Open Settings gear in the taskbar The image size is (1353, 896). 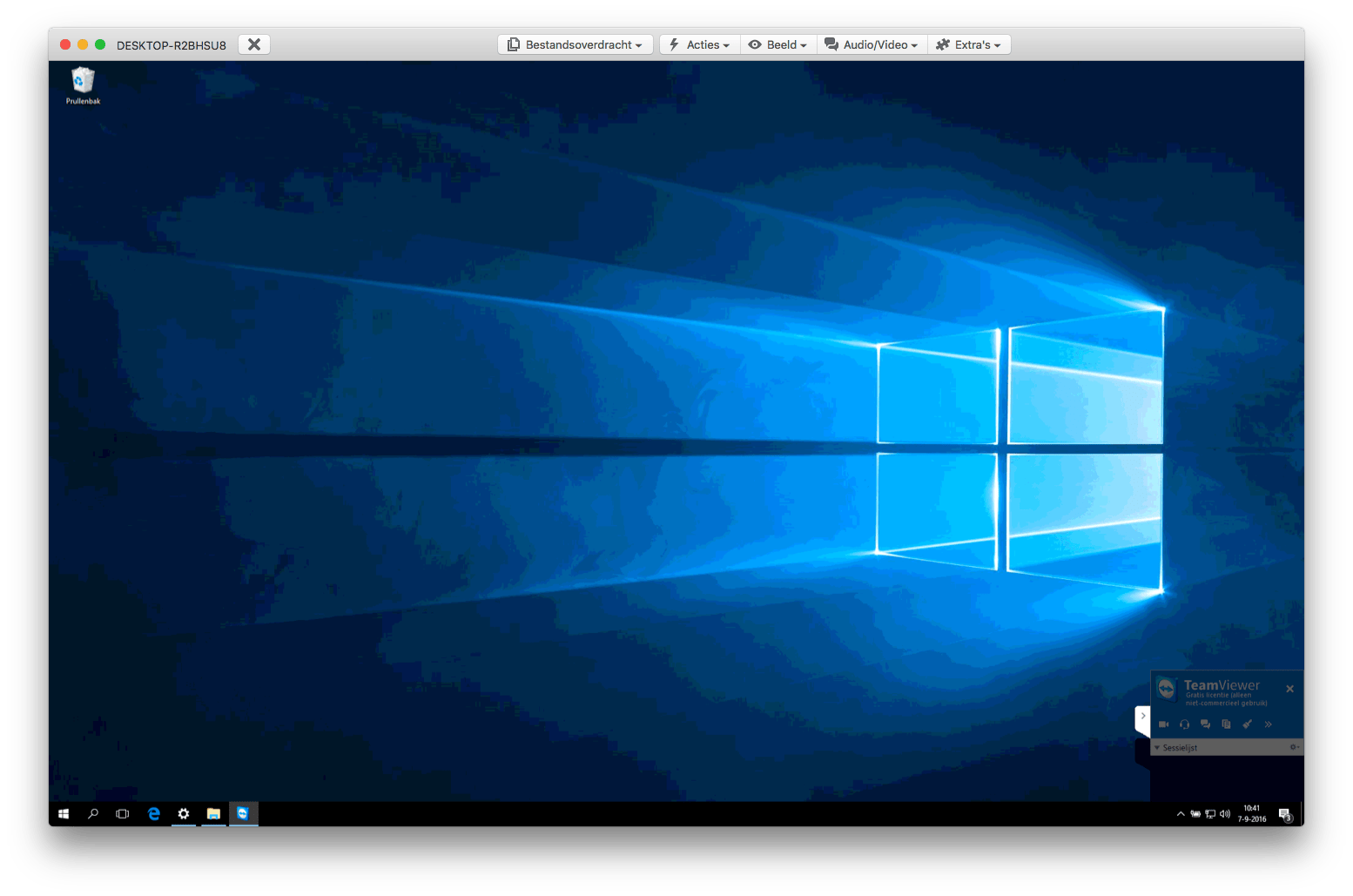[x=184, y=814]
